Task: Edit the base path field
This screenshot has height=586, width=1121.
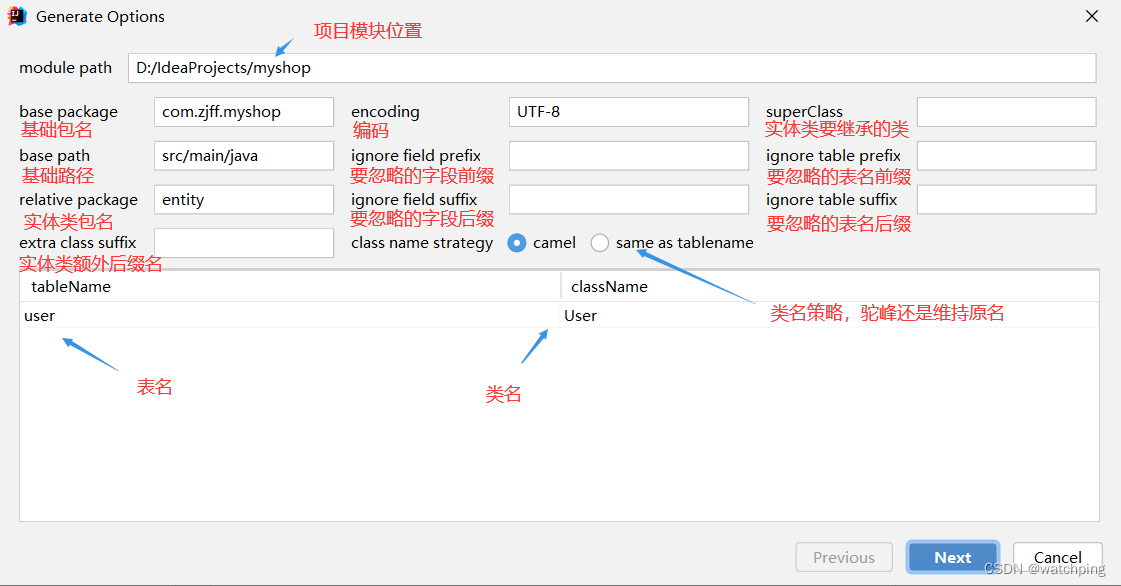Action: 244,156
